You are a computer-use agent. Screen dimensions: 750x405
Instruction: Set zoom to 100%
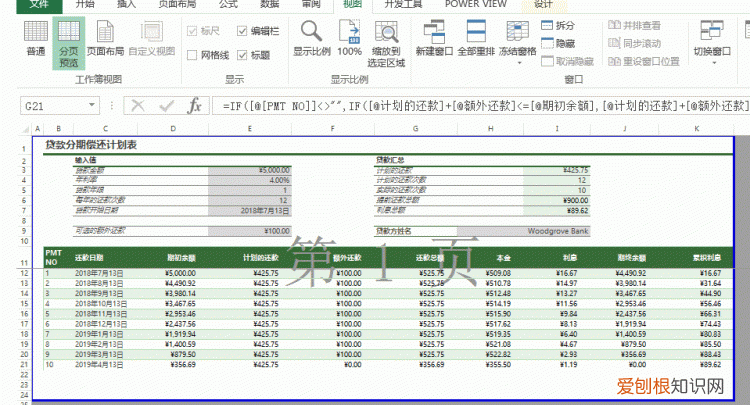click(x=349, y=38)
